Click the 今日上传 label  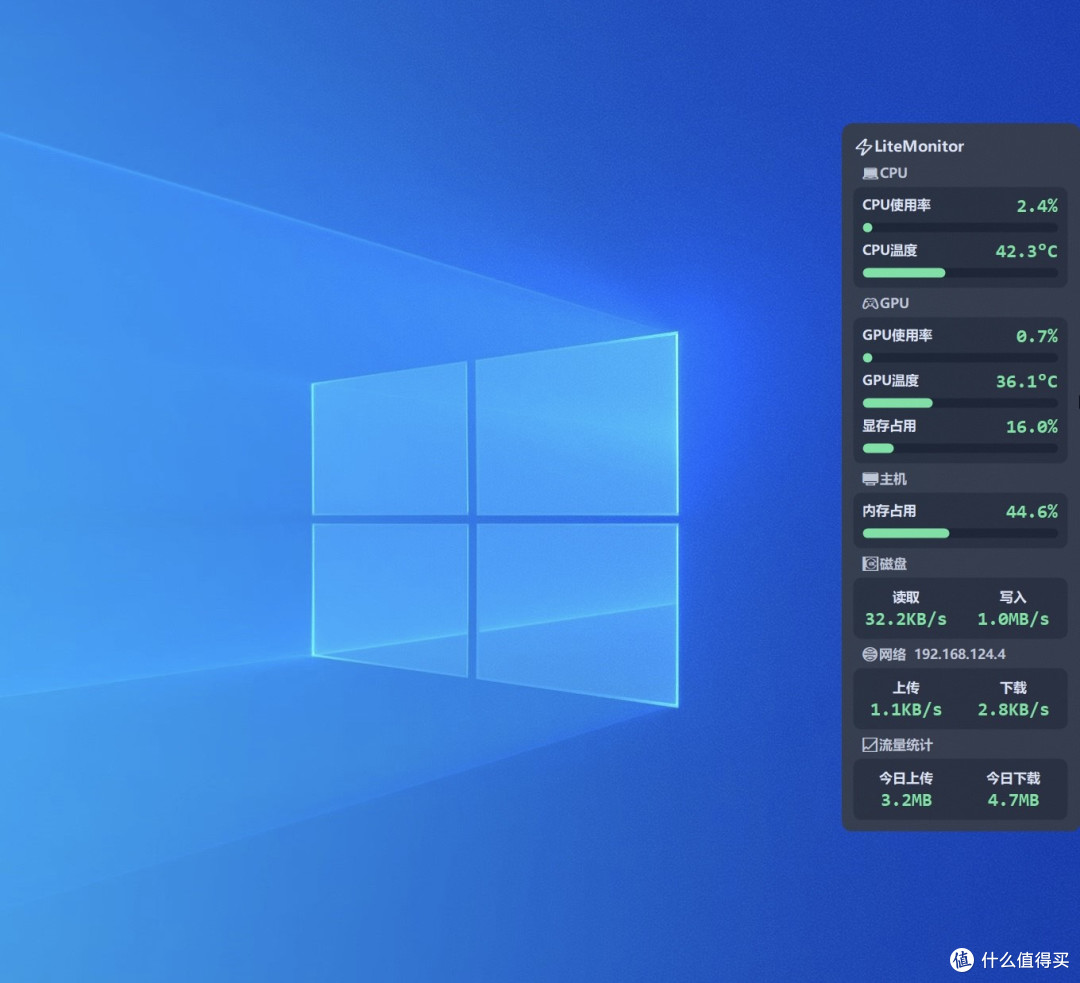click(906, 778)
